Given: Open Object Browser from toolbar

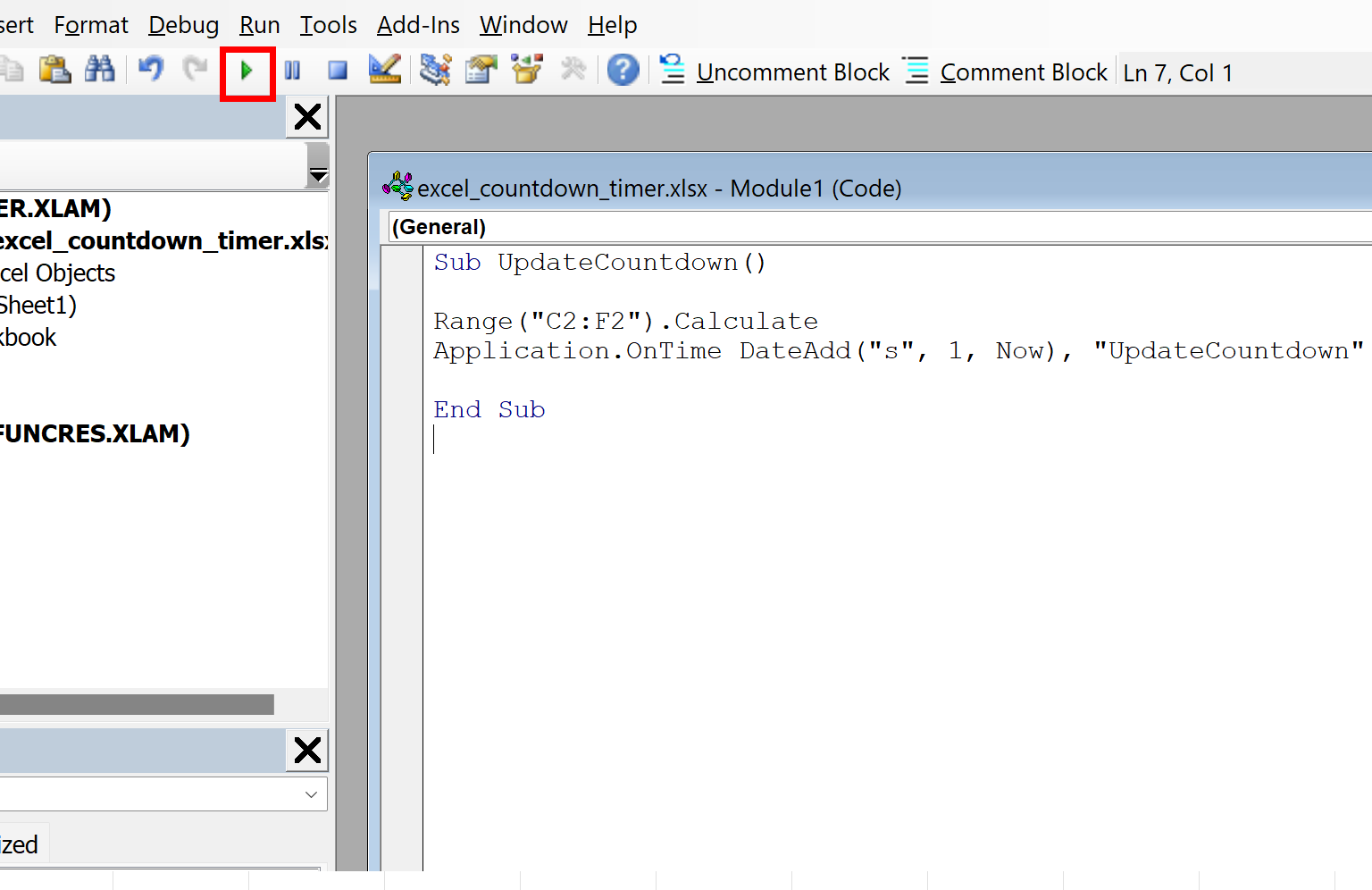Looking at the screenshot, I should [x=527, y=71].
